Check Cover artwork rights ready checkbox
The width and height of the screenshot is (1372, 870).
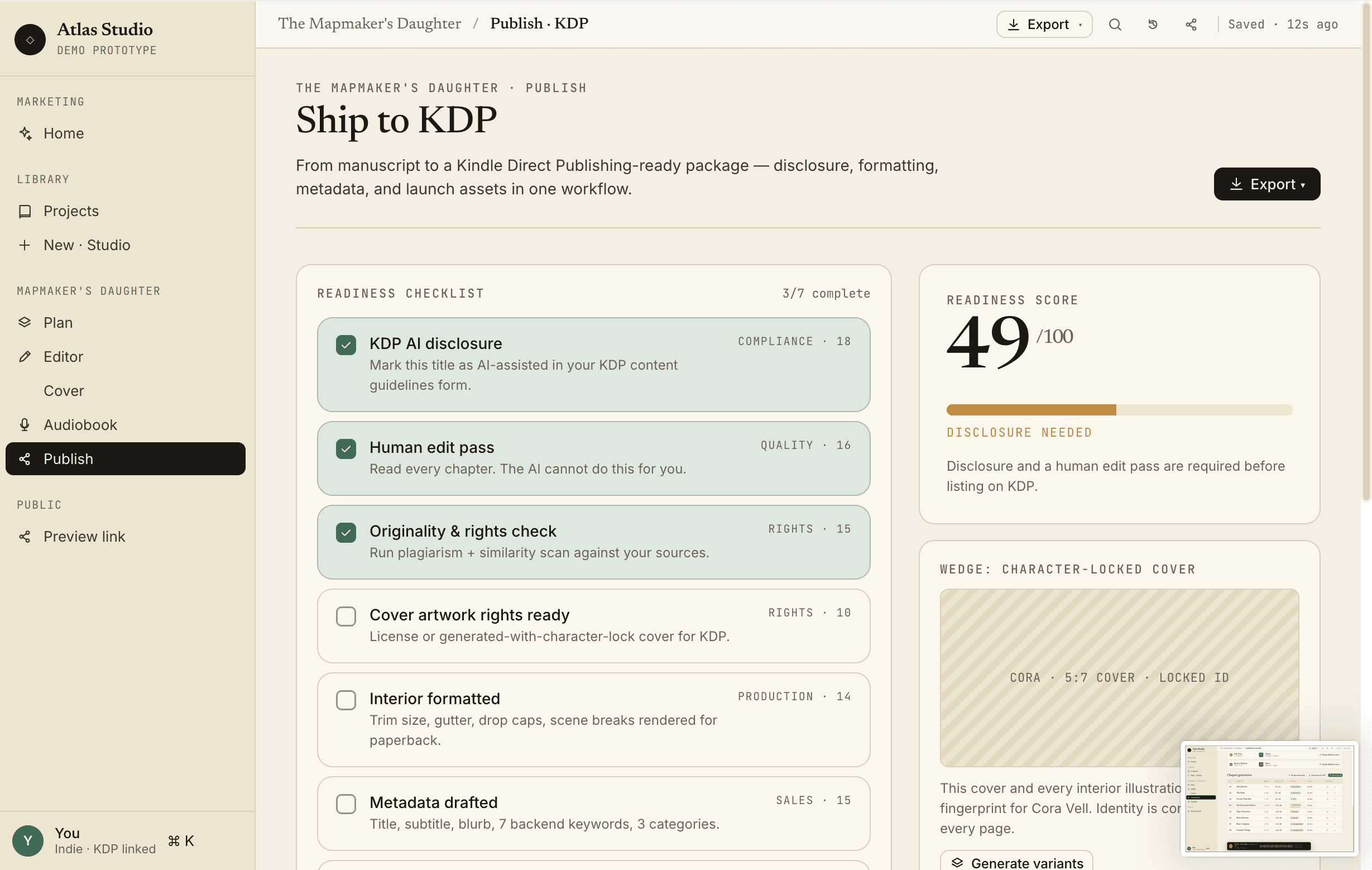(346, 616)
